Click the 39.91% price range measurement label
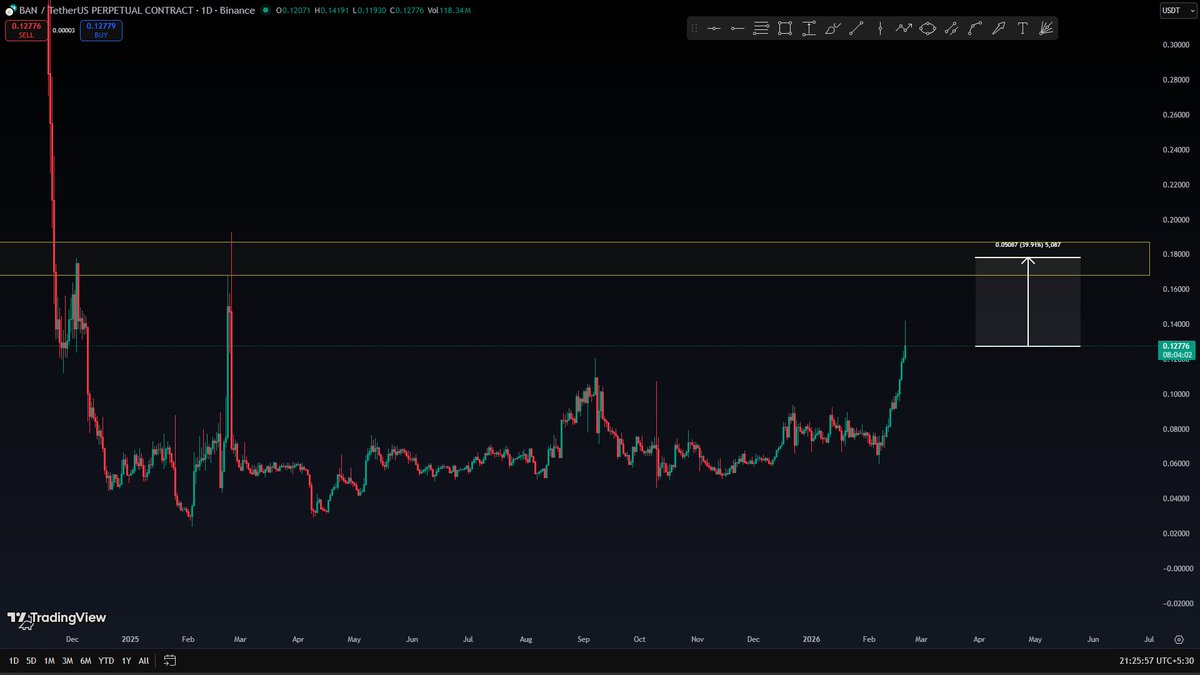 click(1027, 245)
